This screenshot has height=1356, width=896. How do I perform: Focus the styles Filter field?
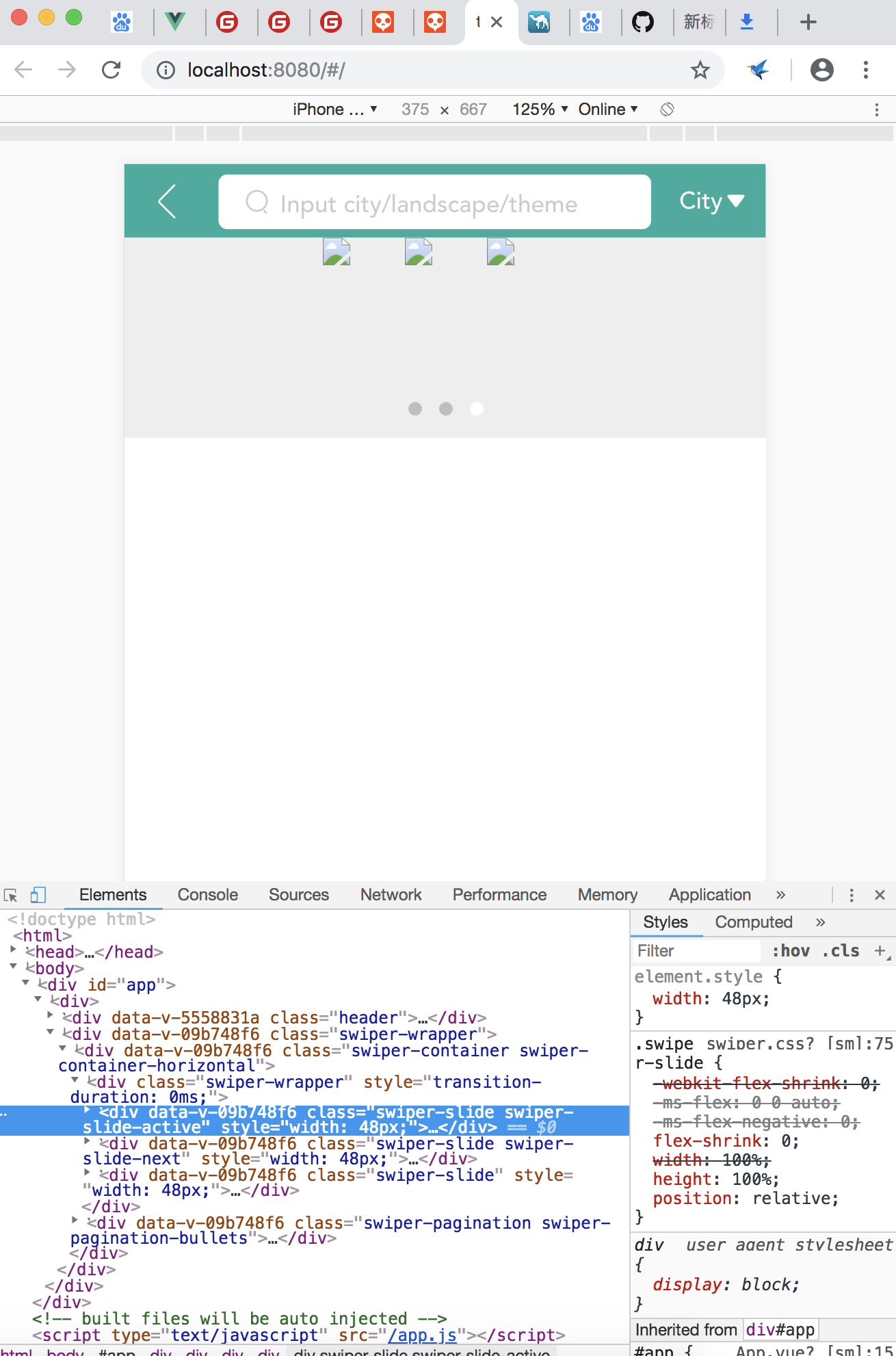[x=696, y=951]
